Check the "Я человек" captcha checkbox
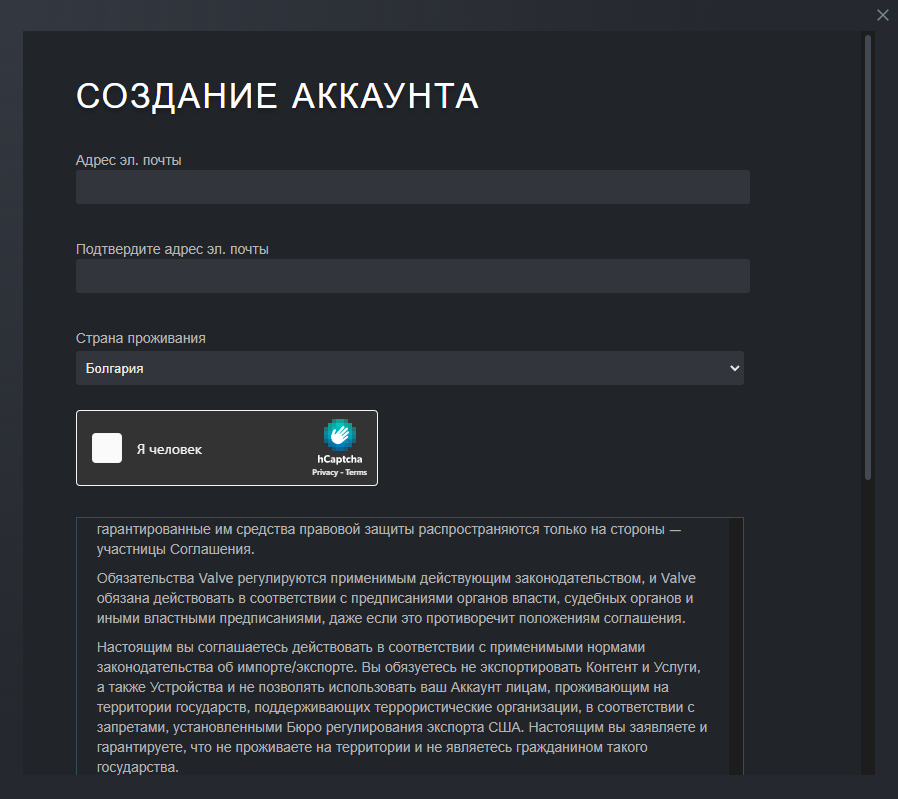Screen dimensions: 898x799 click(x=107, y=448)
